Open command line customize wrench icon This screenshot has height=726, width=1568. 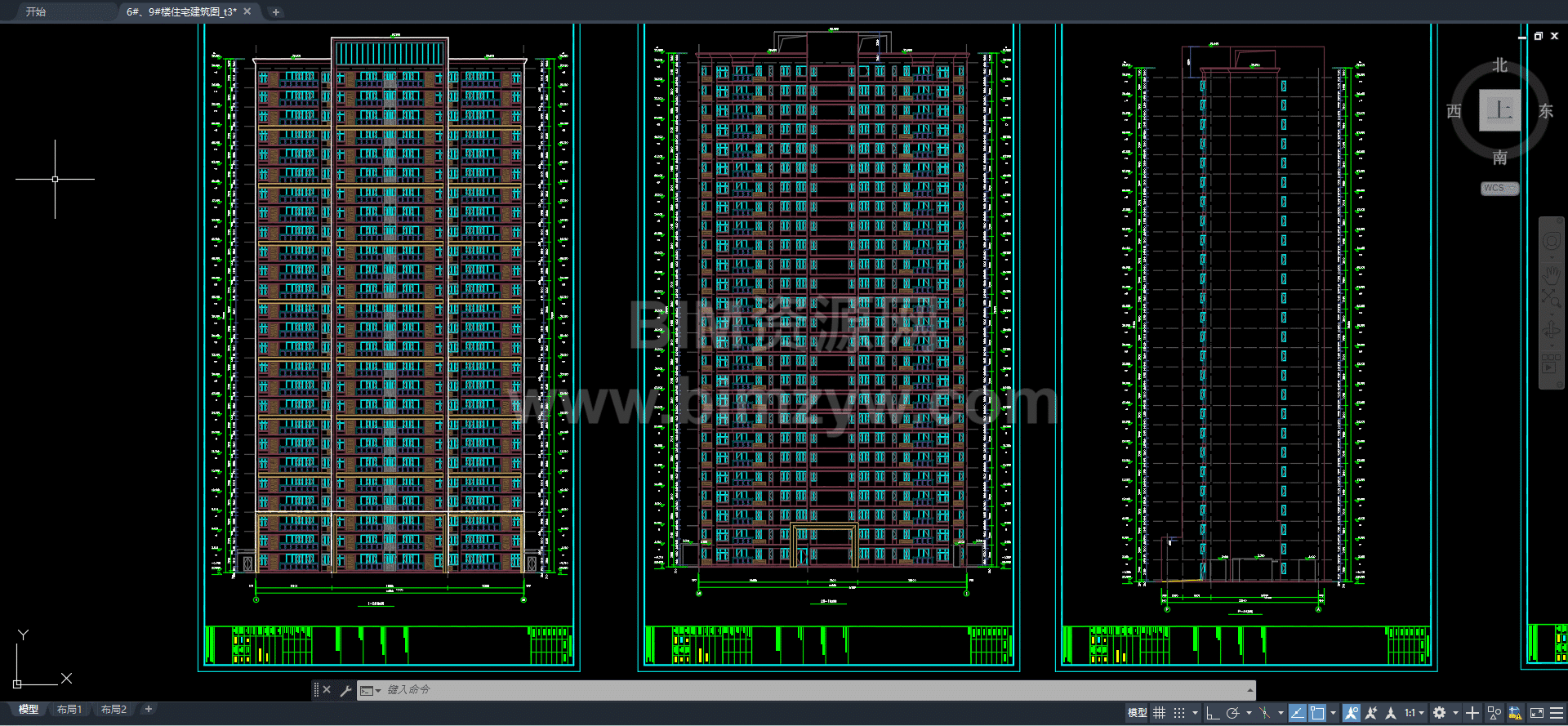(x=345, y=691)
